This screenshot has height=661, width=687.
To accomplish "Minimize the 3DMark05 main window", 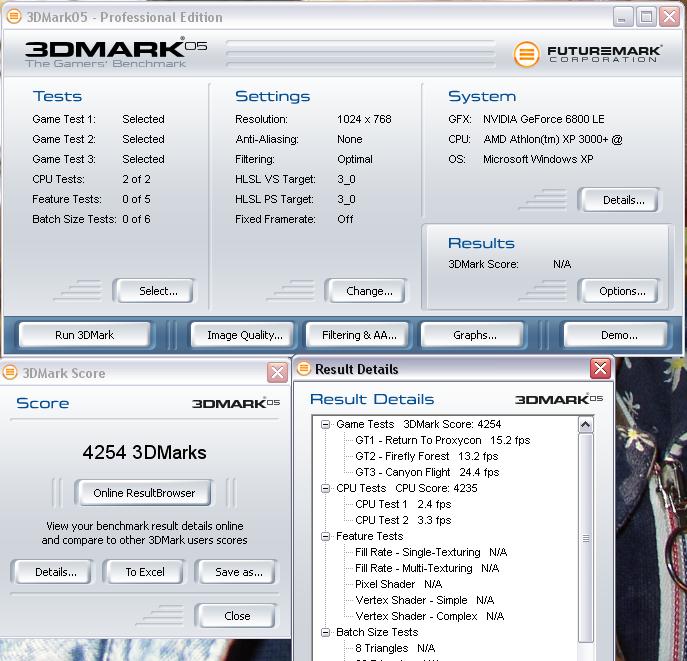I will [x=623, y=17].
